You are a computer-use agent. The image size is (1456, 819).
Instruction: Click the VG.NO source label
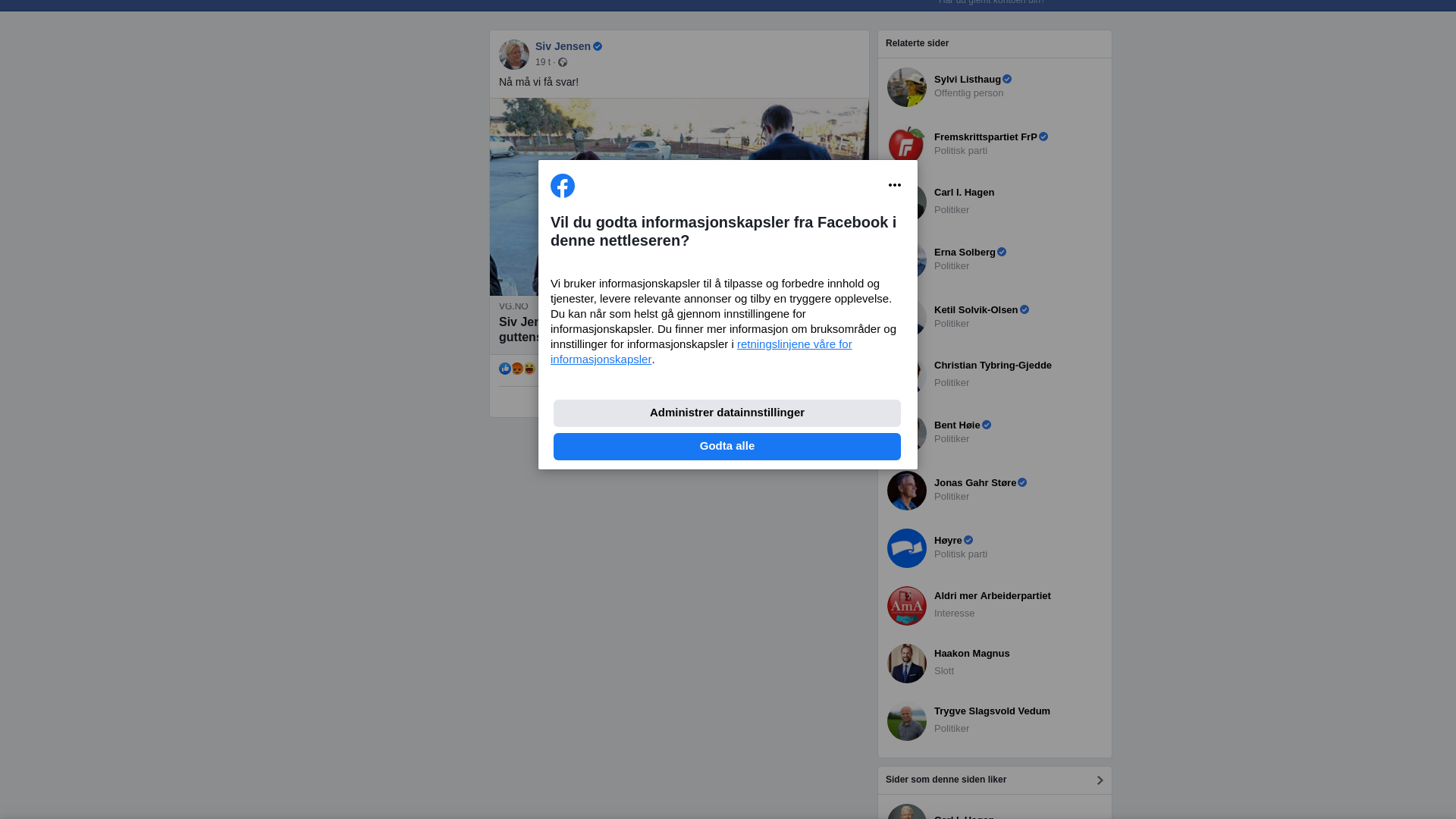513,306
